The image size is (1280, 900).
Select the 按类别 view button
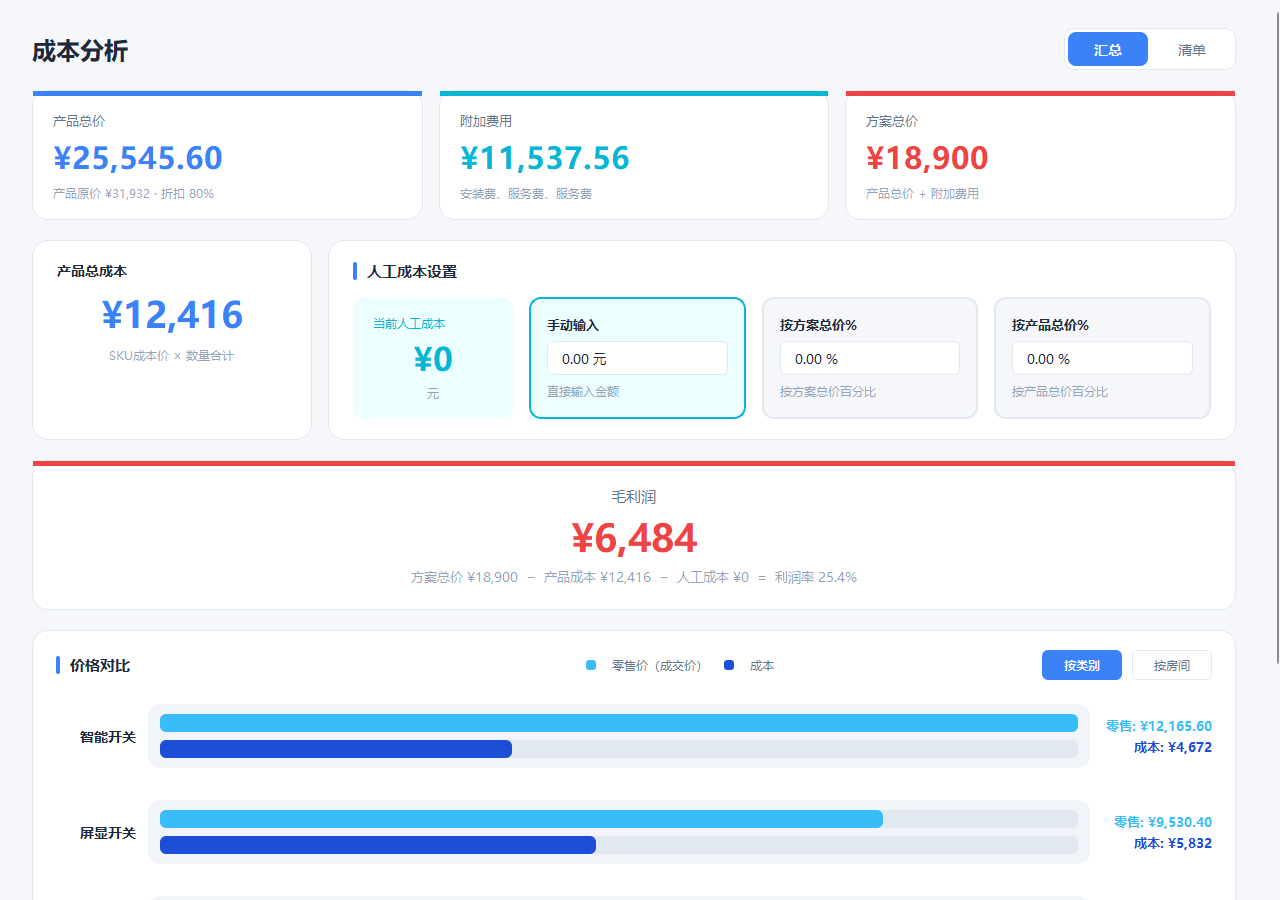(x=1082, y=665)
